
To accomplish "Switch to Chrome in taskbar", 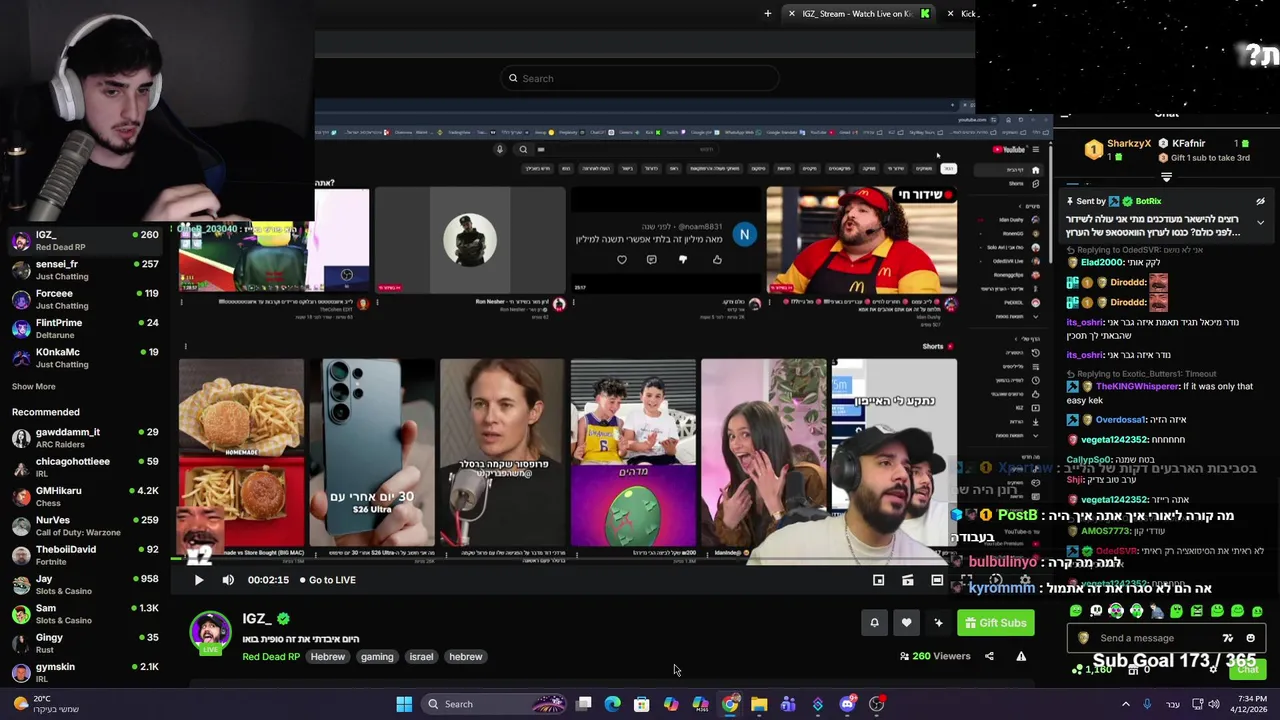I will pyautogui.click(x=730, y=704).
